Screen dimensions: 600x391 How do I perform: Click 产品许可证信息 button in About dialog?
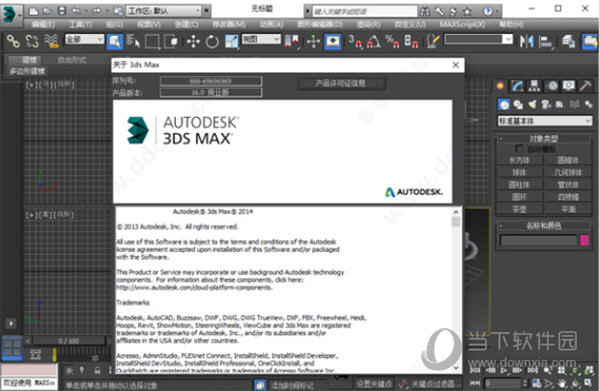pos(341,83)
